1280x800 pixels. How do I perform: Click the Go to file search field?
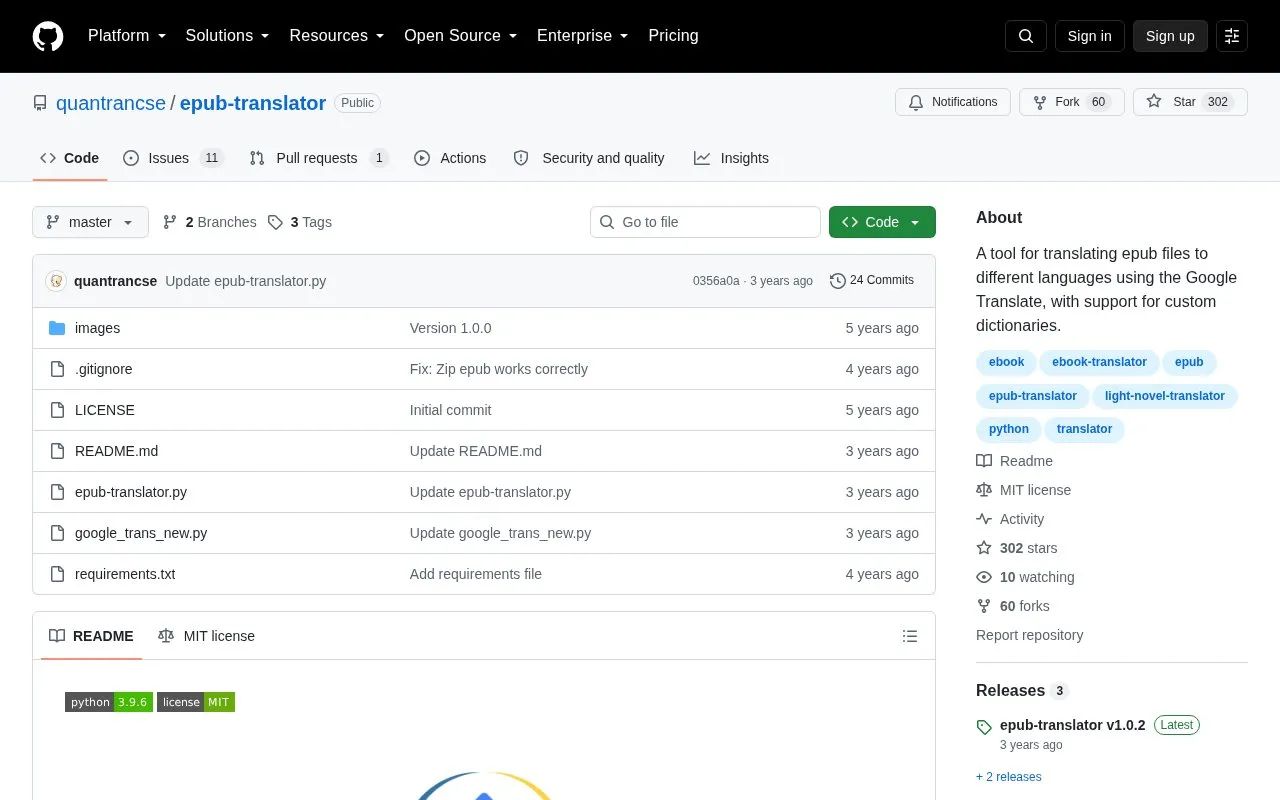[x=705, y=222]
